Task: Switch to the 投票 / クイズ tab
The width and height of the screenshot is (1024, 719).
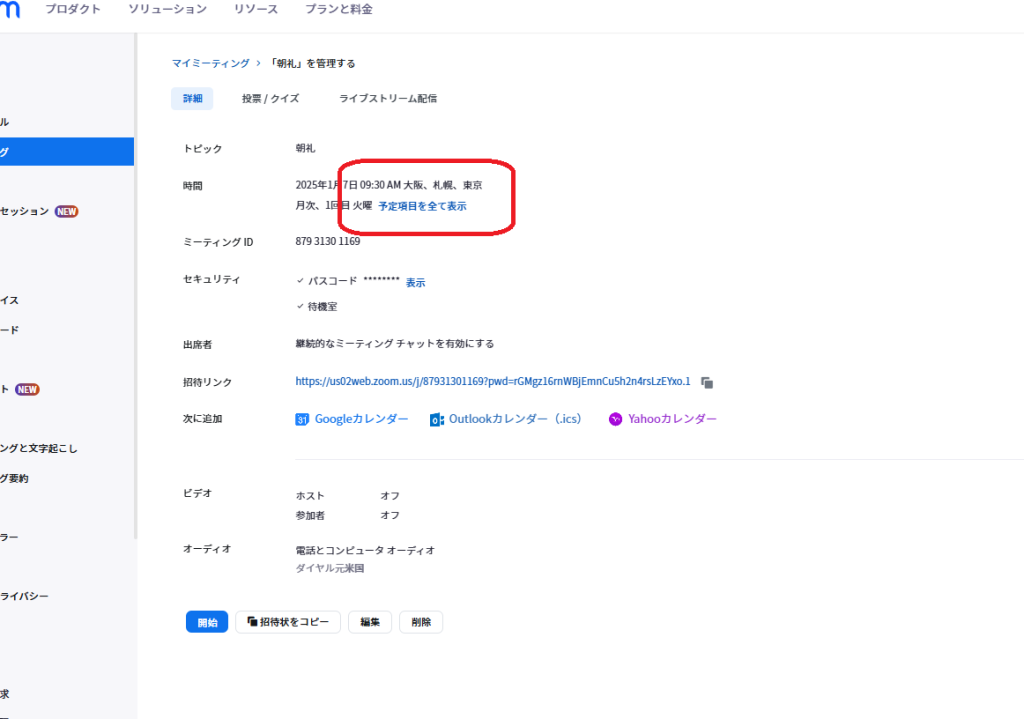Action: [x=270, y=98]
